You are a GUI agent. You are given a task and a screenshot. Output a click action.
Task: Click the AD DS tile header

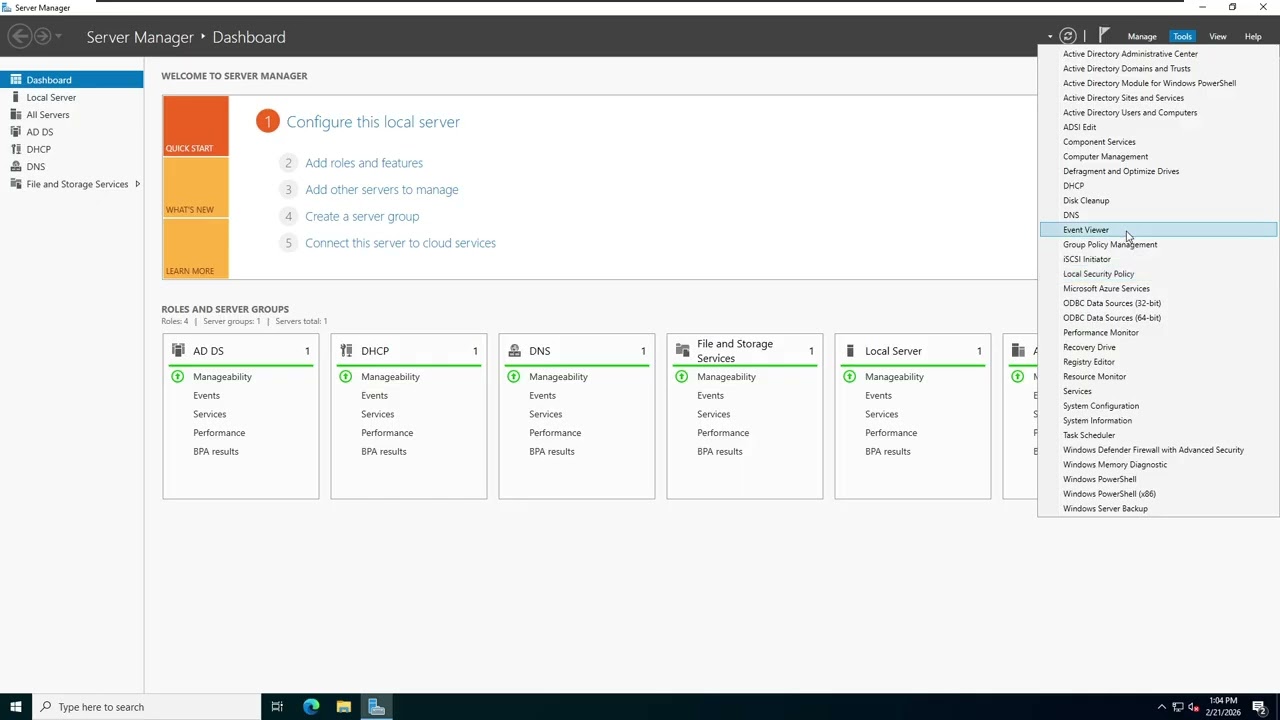241,351
